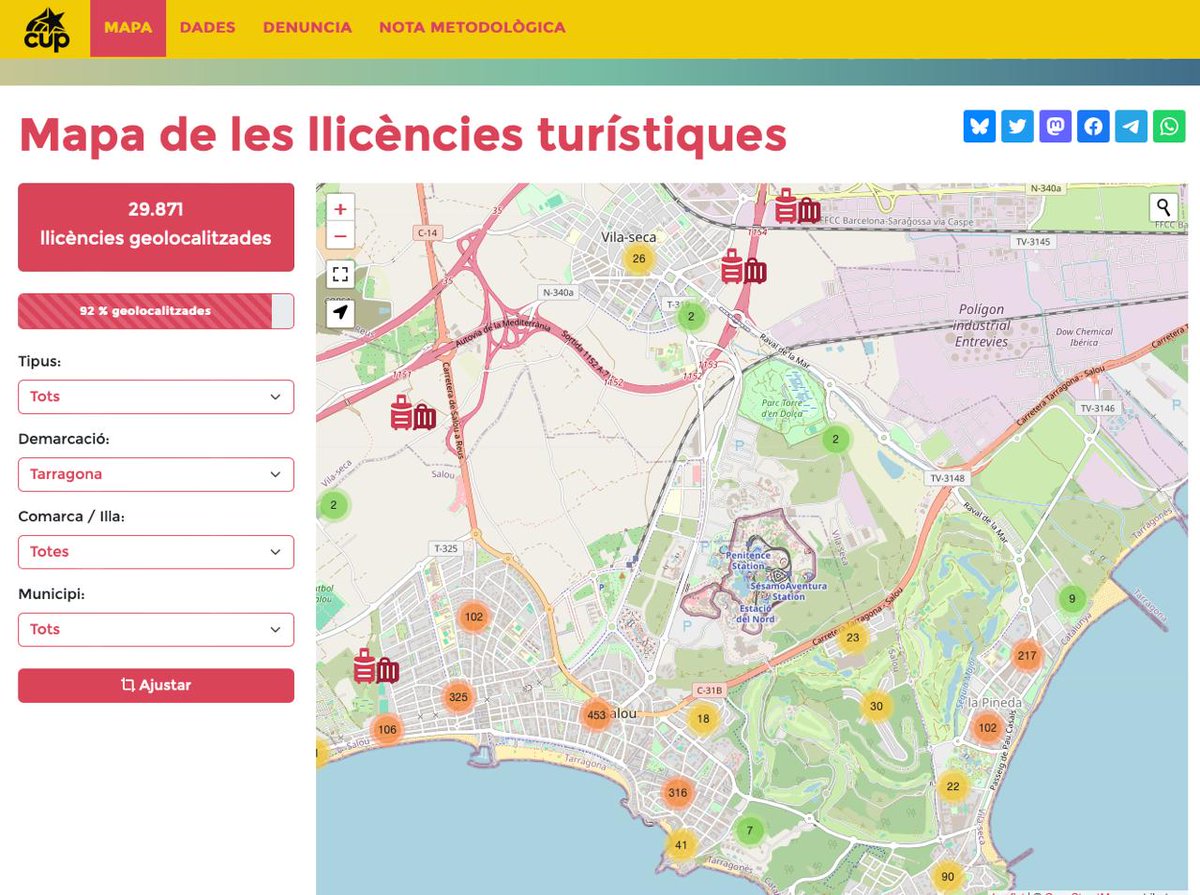Open the NOTA METODOLÒGICA tab
The image size is (1200, 895).
[x=472, y=28]
